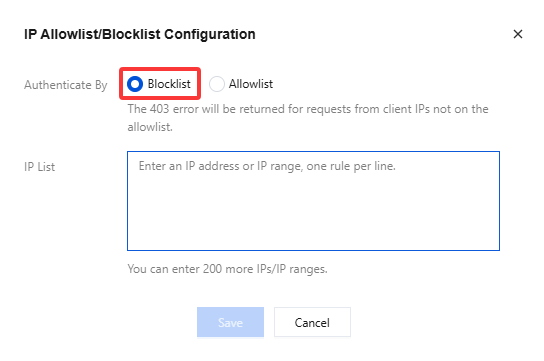
Task: Select the Allowlist radio button
Action: pos(217,84)
